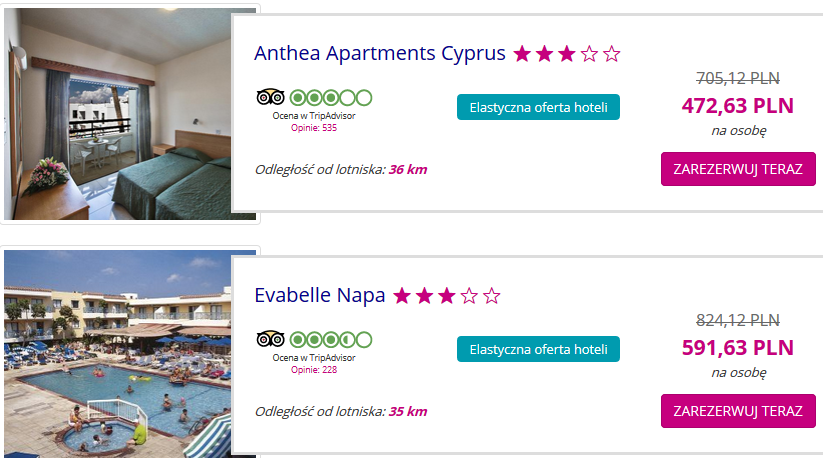Viewport: 823px width, 458px height.
Task: Click the 472,63 PLN price
Action: (737, 106)
